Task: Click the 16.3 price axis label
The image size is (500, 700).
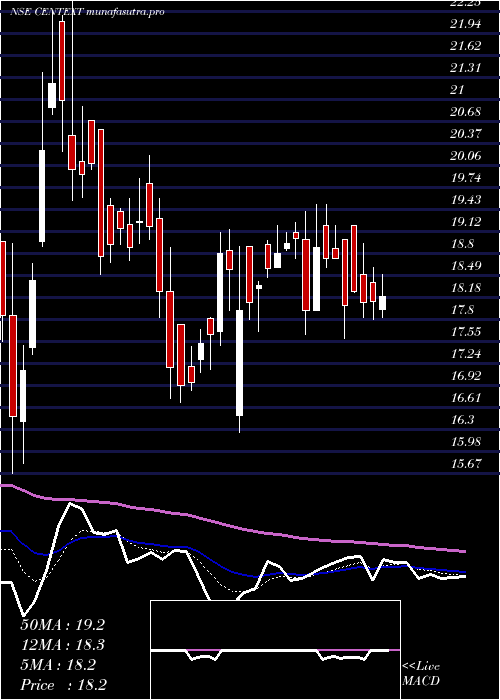Action: coord(462,419)
